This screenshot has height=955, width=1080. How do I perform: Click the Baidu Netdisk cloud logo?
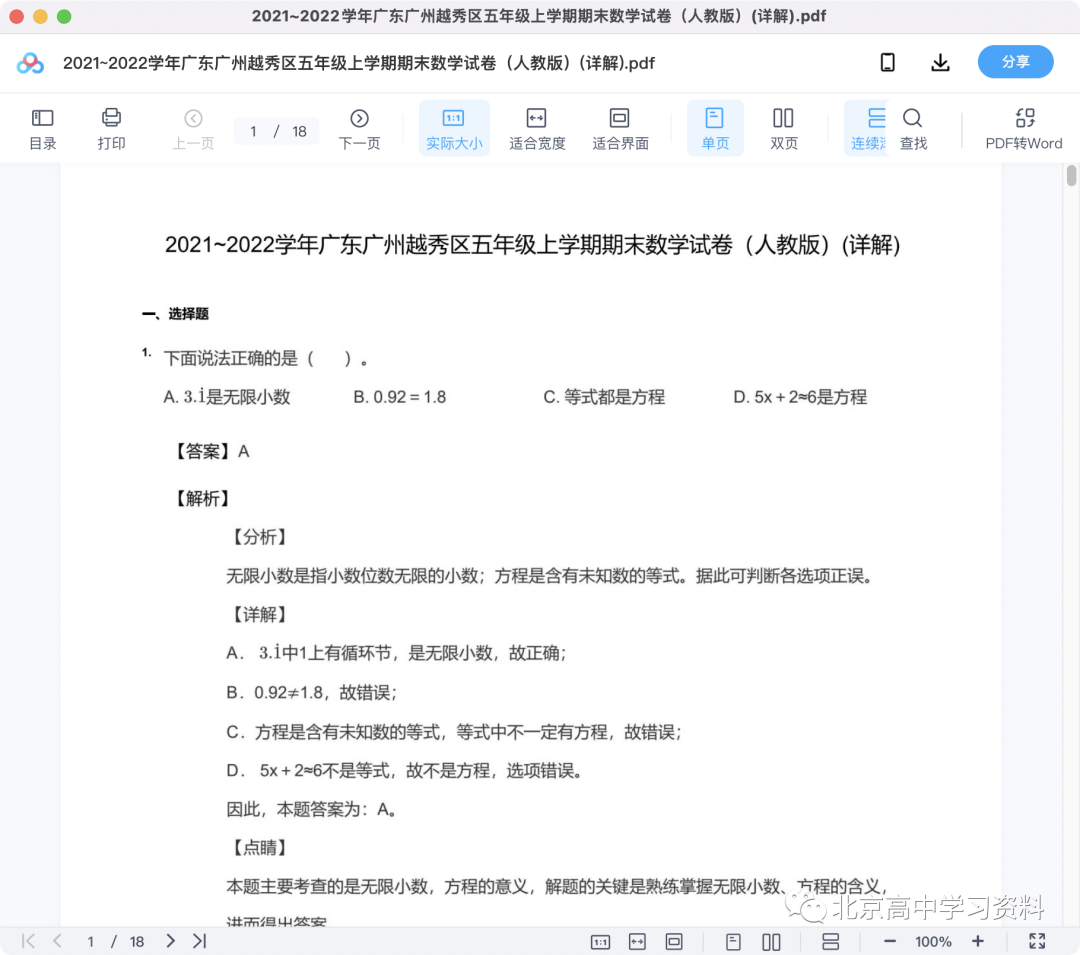(30, 63)
